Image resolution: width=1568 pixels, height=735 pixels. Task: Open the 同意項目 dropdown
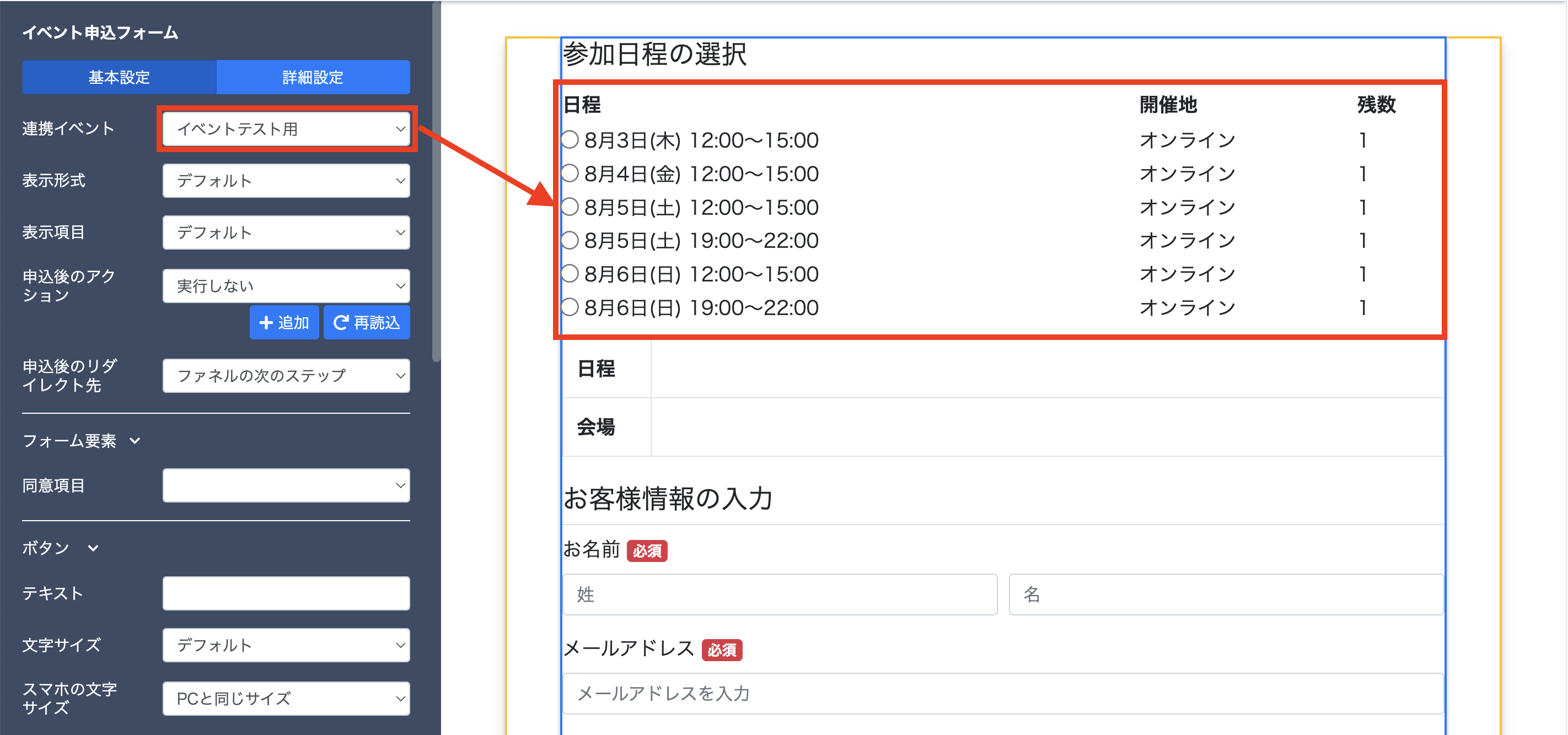(286, 485)
